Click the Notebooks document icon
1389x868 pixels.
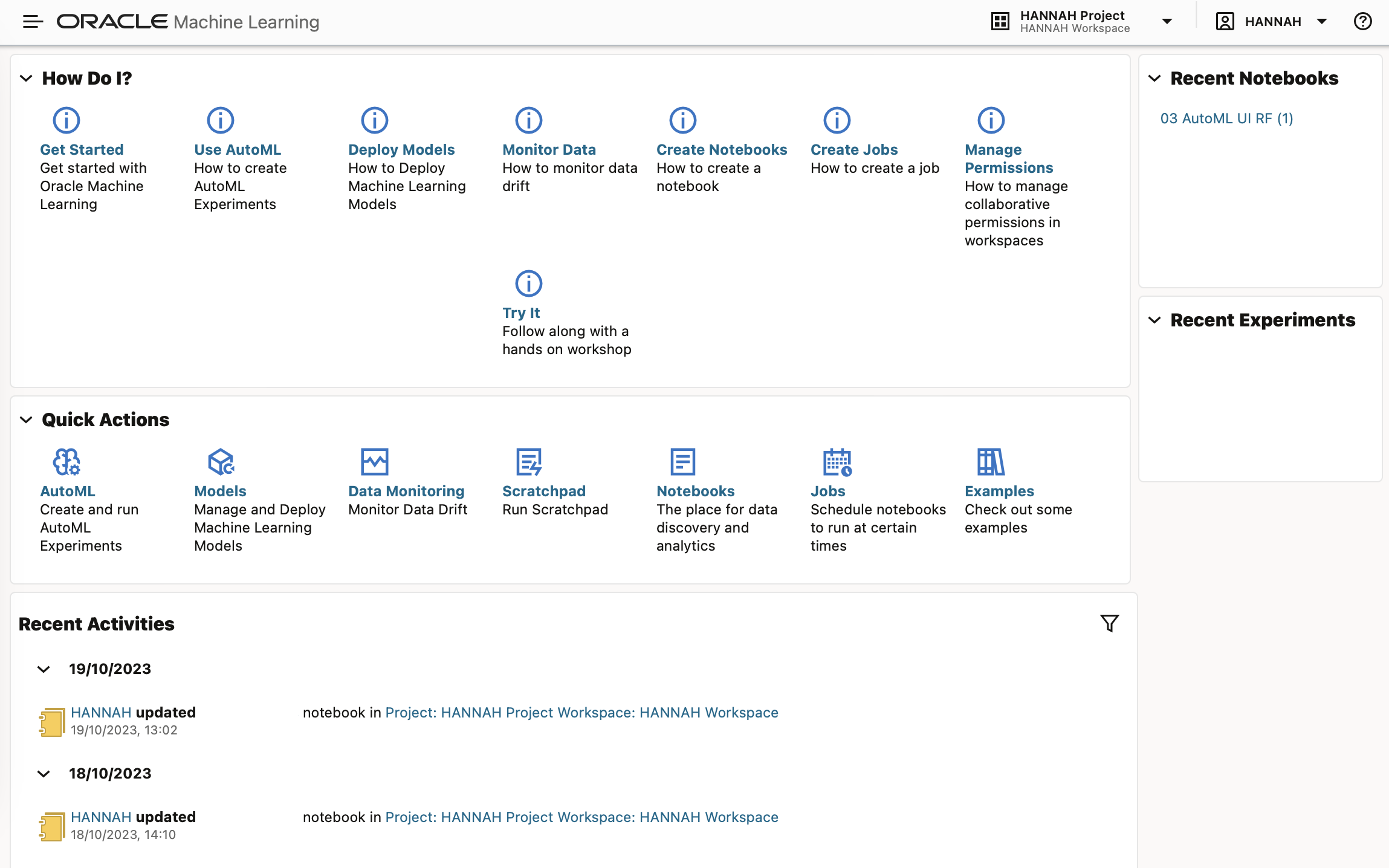[x=682, y=462]
